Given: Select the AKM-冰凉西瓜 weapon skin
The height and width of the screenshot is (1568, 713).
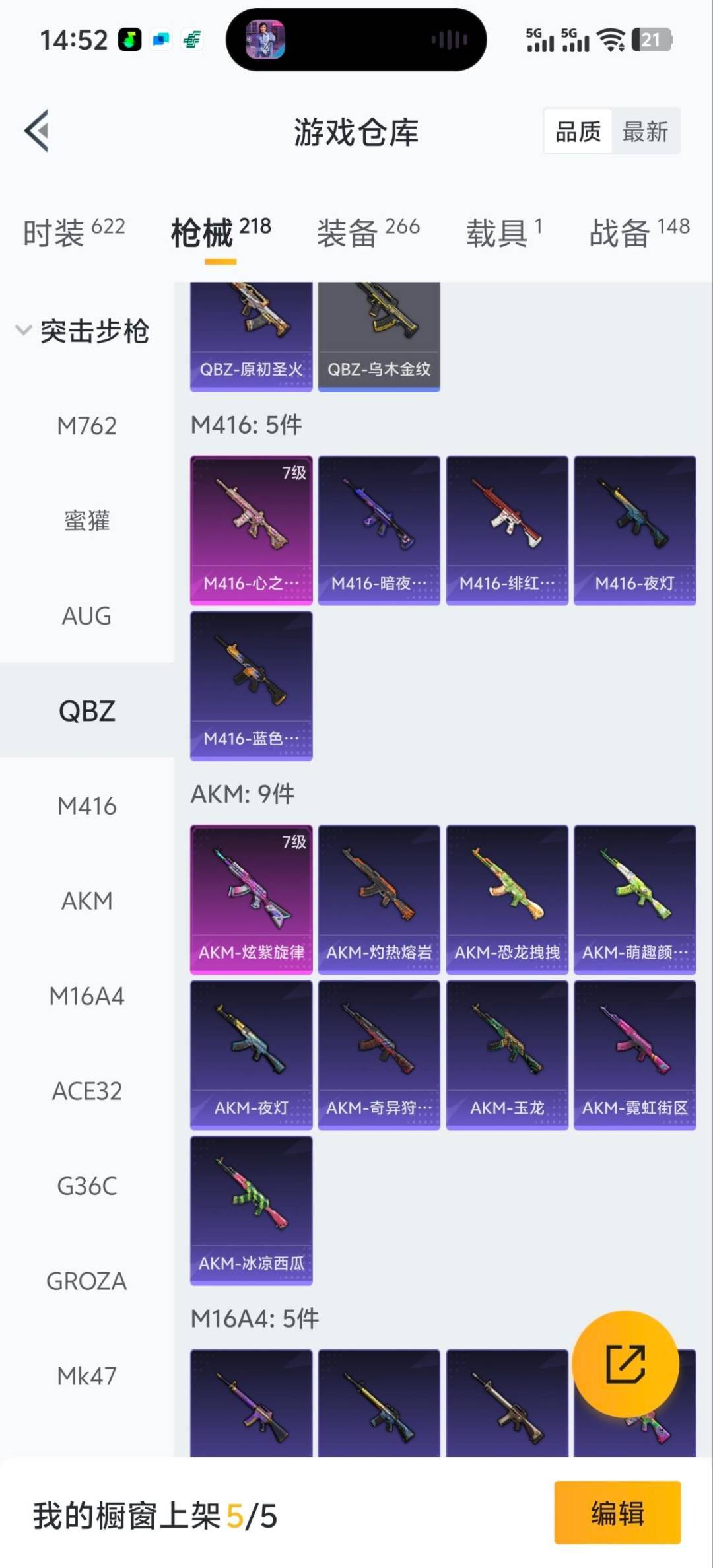Looking at the screenshot, I should [251, 1210].
